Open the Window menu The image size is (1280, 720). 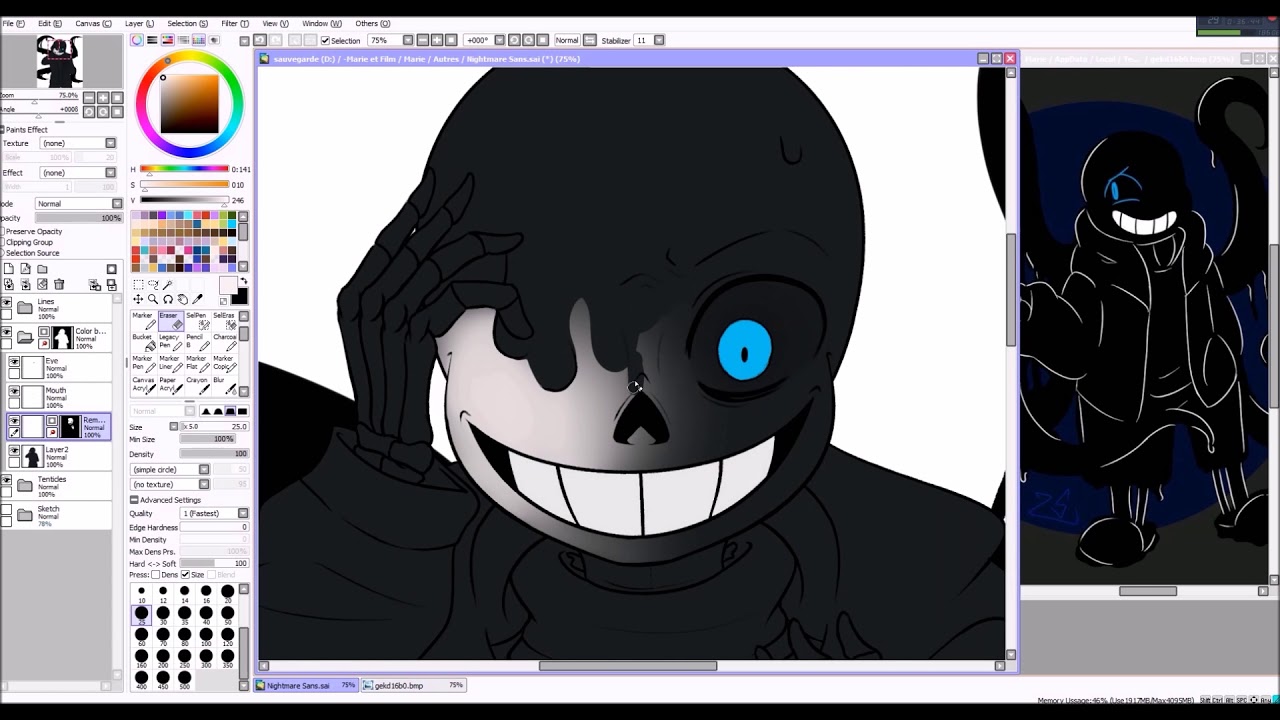click(320, 23)
